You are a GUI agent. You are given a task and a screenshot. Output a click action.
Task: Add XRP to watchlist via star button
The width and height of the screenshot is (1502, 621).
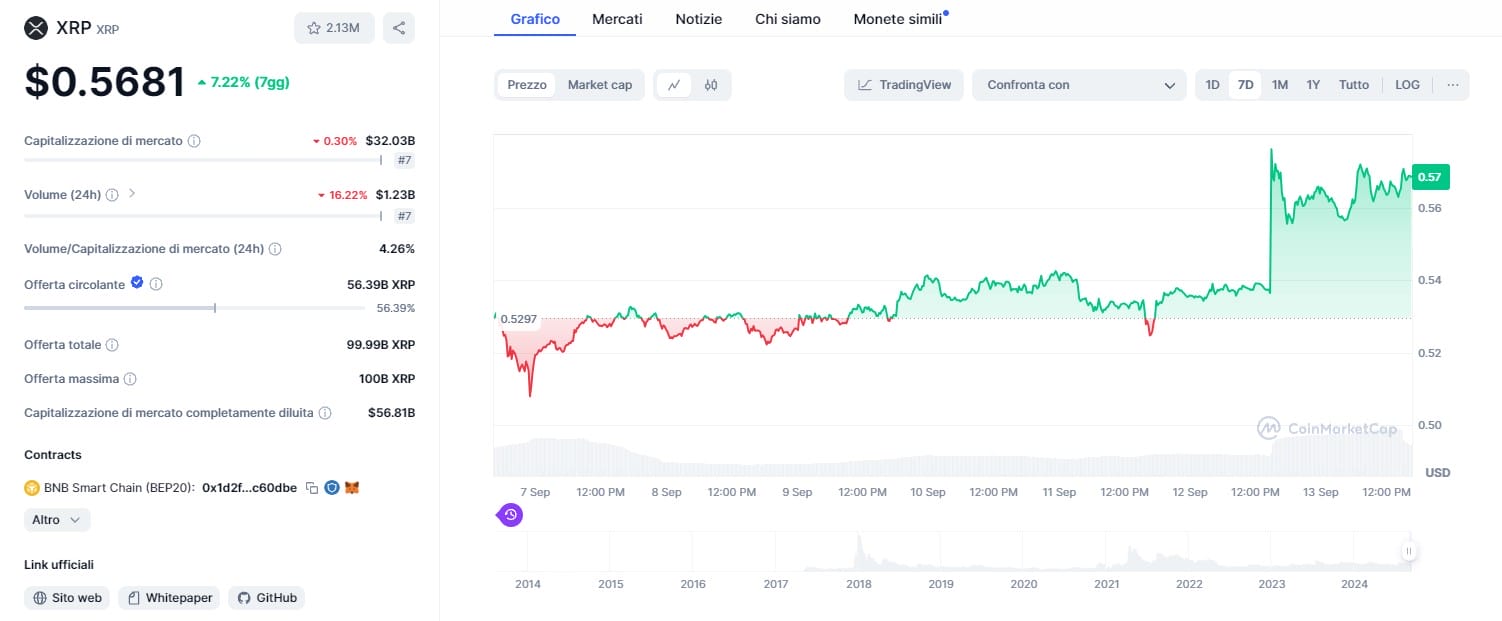(x=334, y=28)
